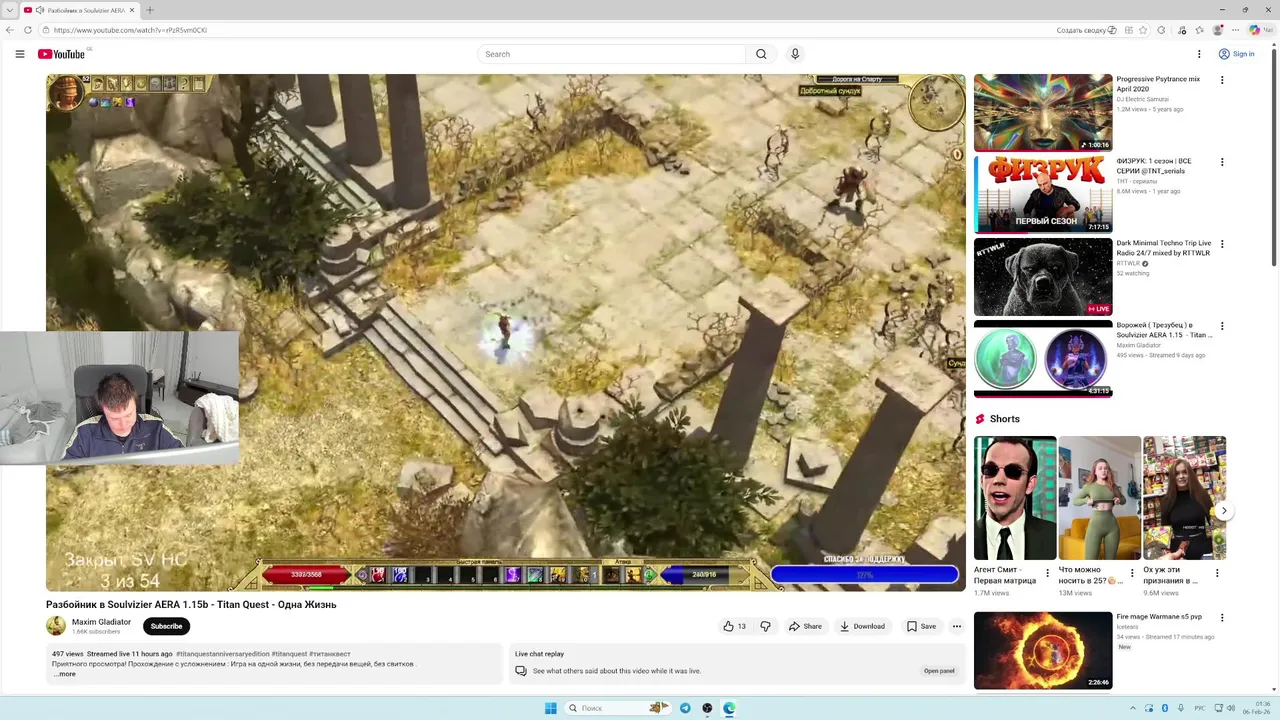
Task: Select the Разбойник в Soulvizier AERA tab
Action: pos(79,10)
